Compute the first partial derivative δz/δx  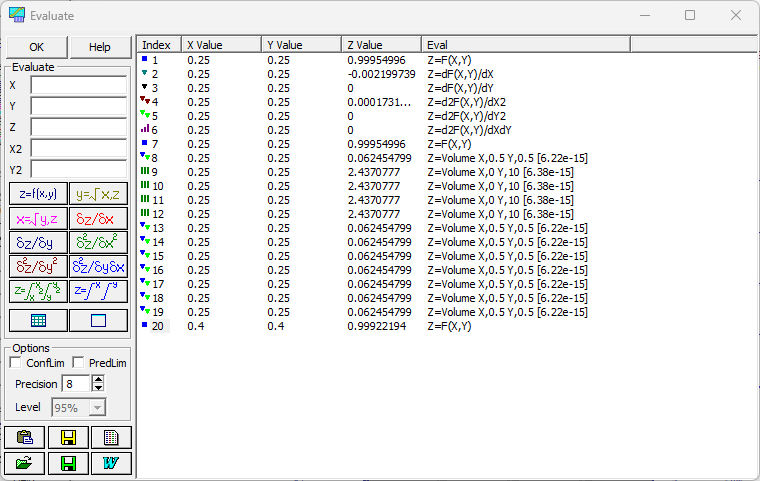[98, 219]
